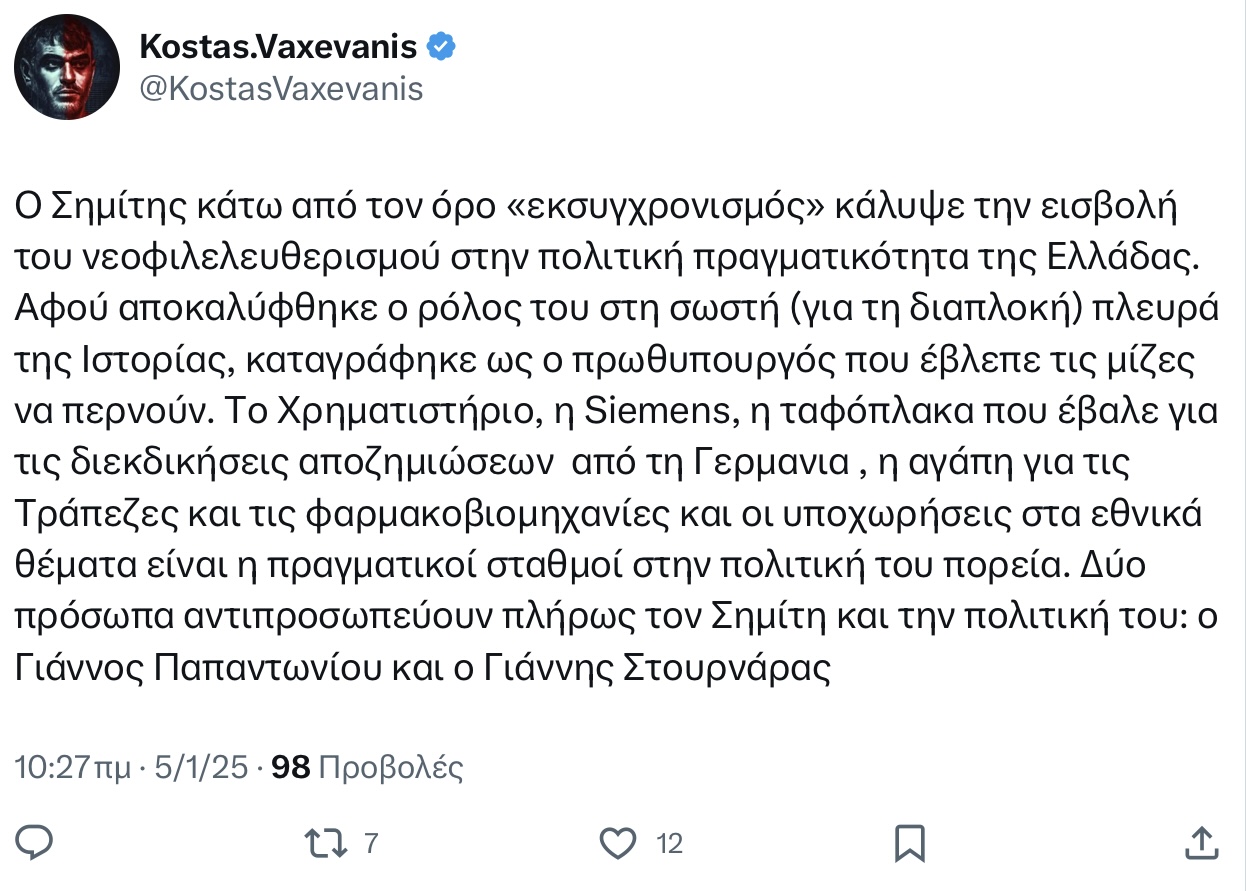Click the 10:27 πμ post timestamp
Image resolution: width=1246 pixels, height=891 pixels.
tap(72, 767)
